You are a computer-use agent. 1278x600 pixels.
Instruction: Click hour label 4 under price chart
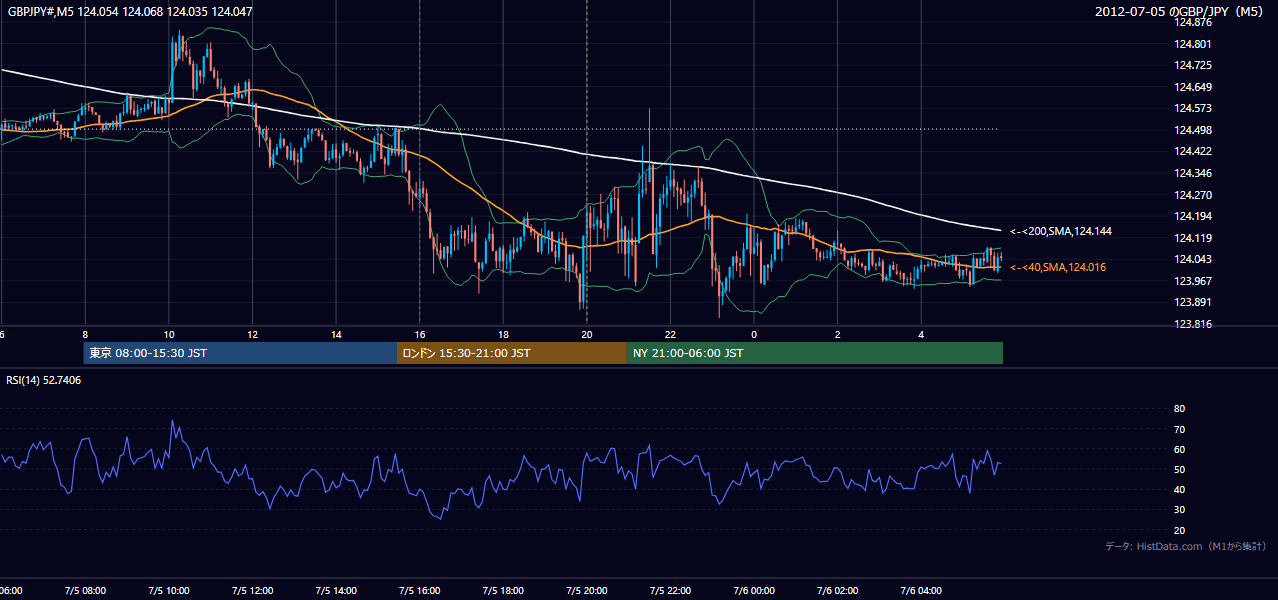point(921,335)
